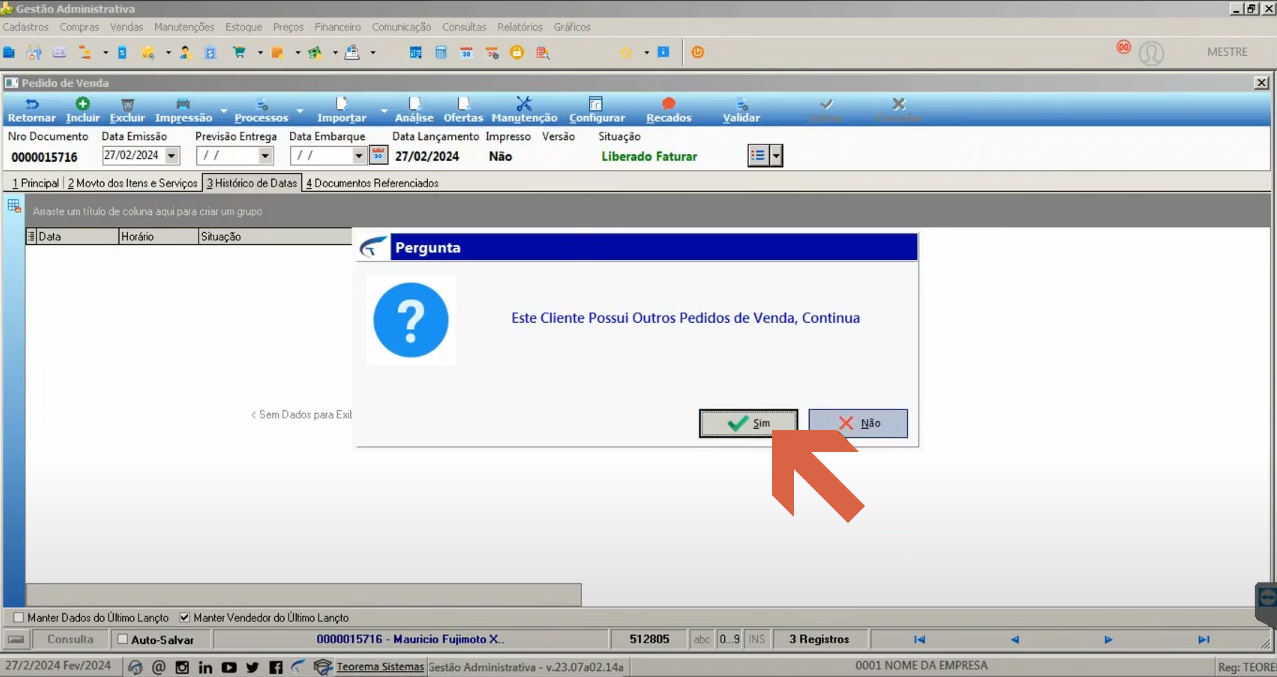Open the Configurar toolbar icon
The width and height of the screenshot is (1277, 677).
(596, 104)
